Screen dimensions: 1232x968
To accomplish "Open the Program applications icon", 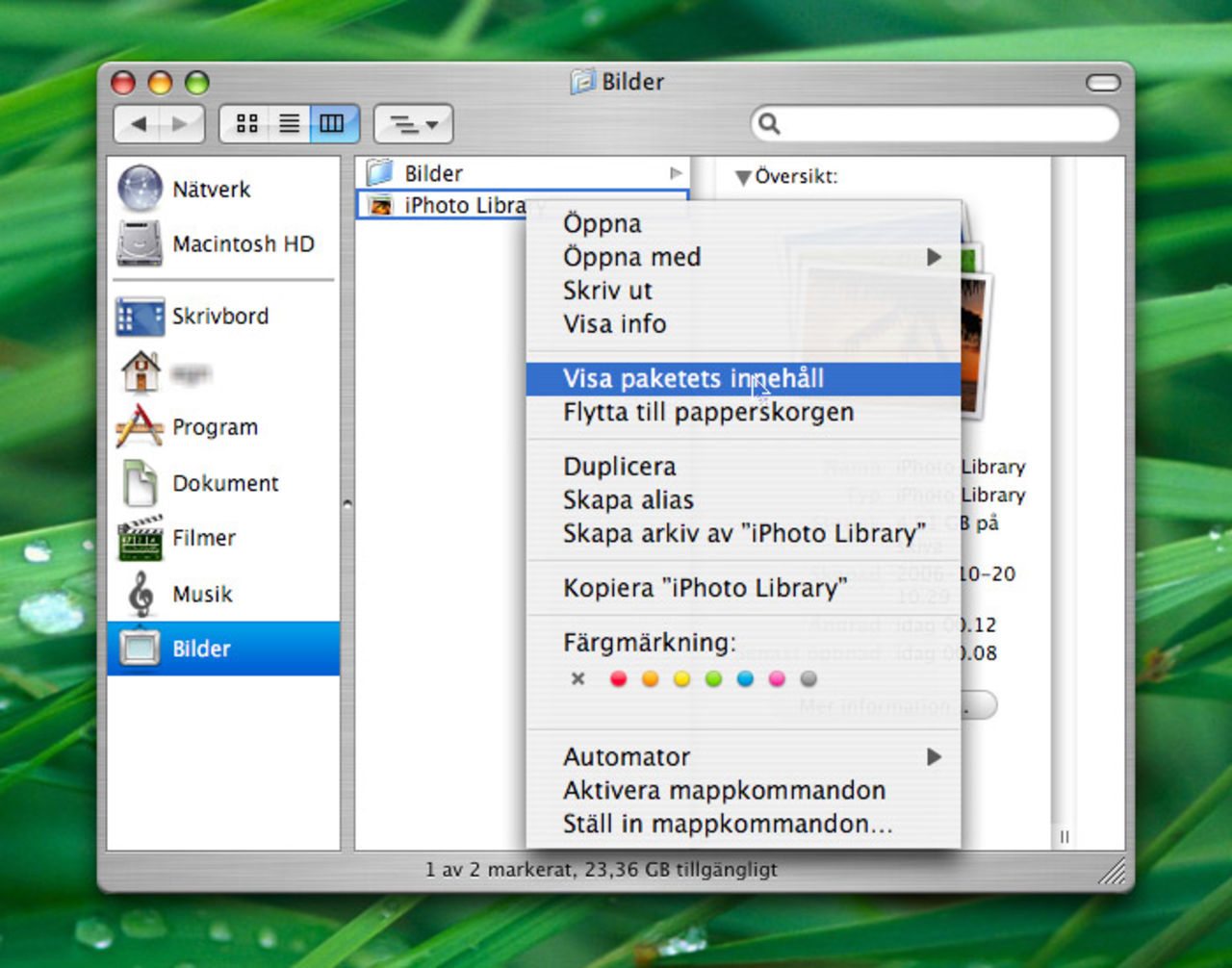I will [141, 427].
